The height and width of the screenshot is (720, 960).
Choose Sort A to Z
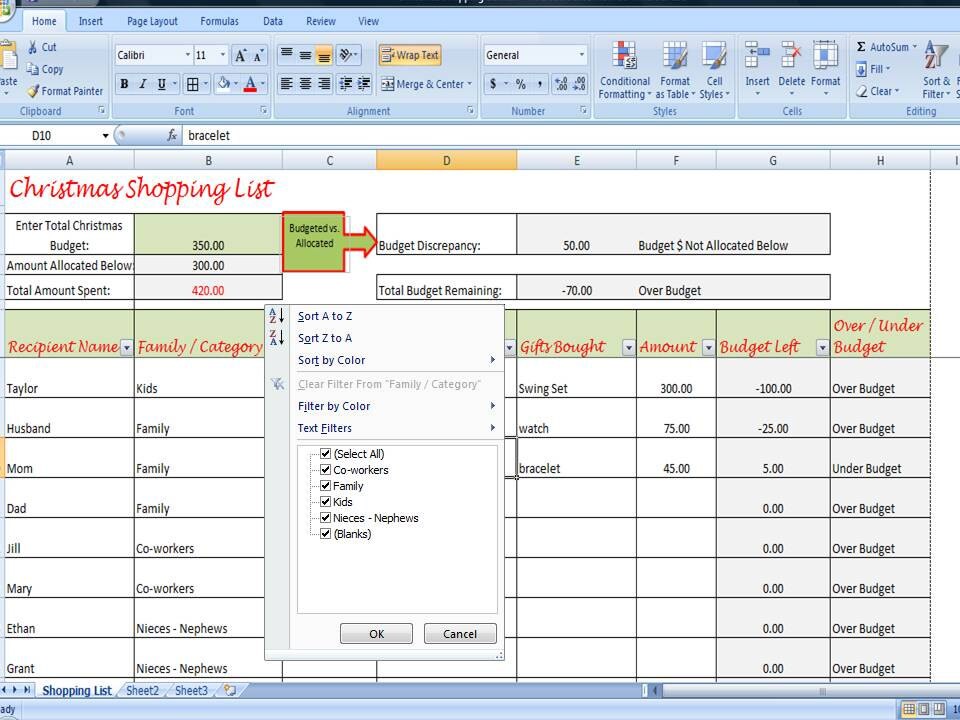tap(324, 316)
